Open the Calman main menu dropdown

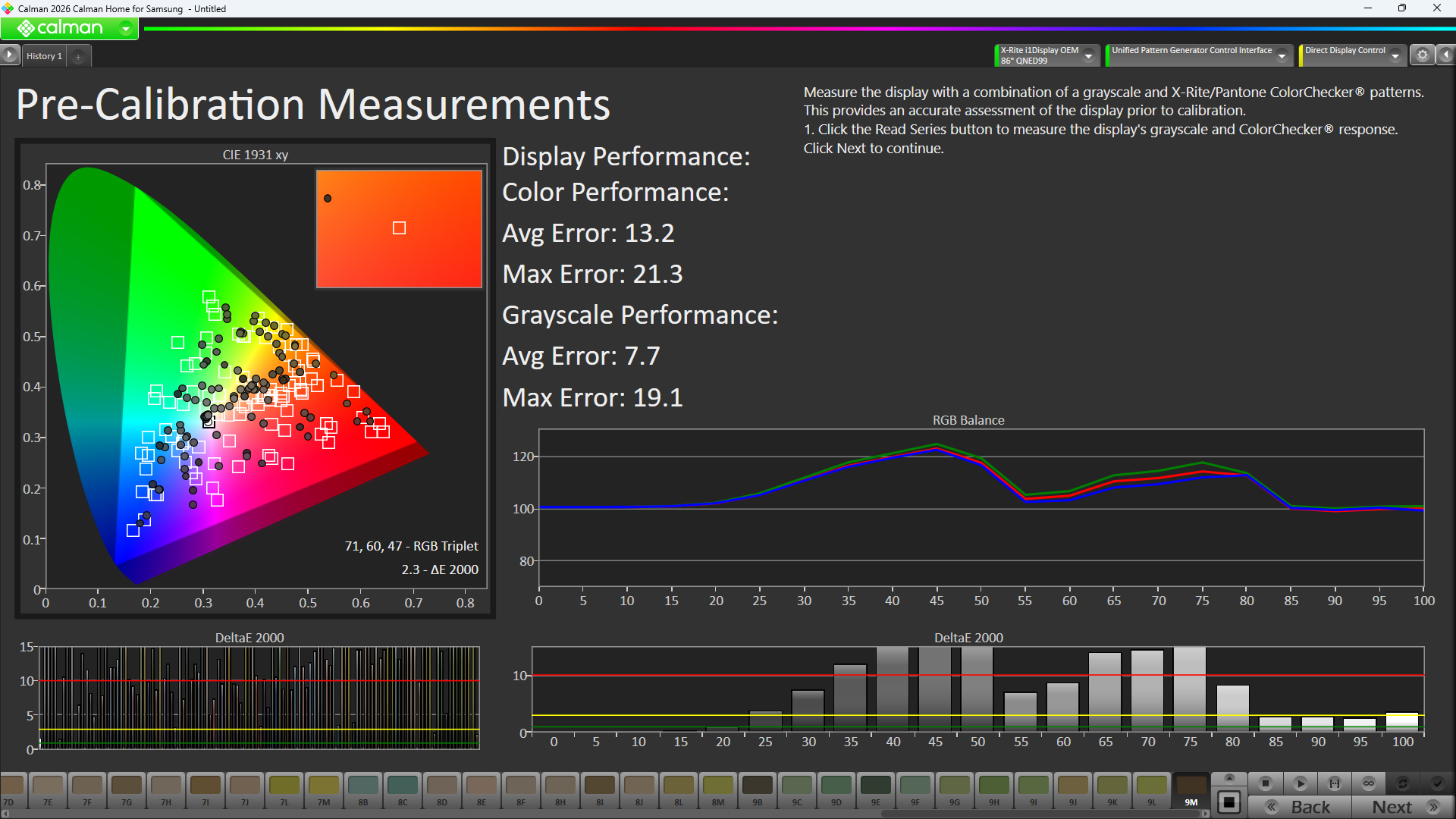click(126, 29)
